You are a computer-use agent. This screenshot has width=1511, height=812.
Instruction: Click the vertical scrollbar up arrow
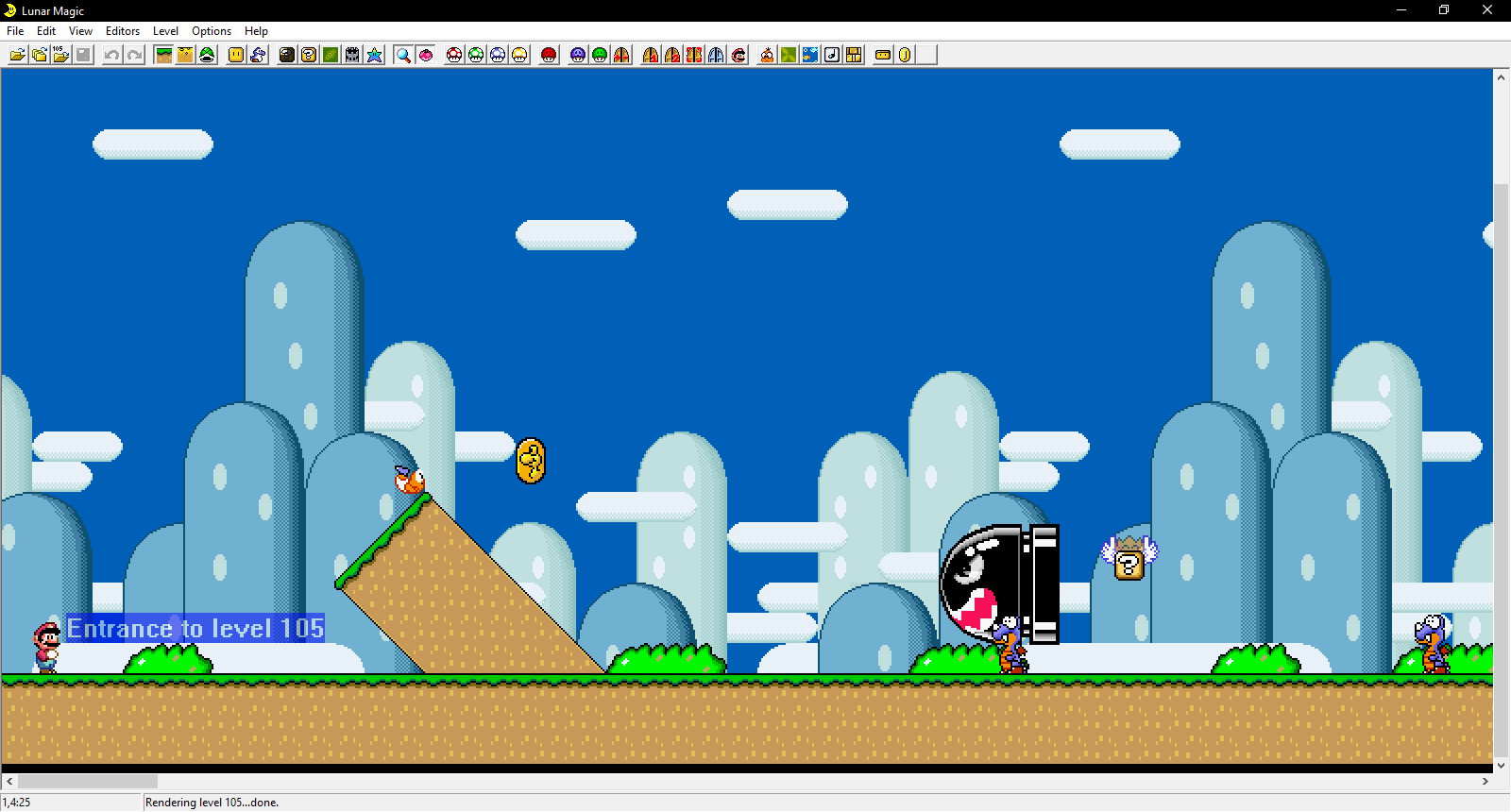(x=1502, y=77)
